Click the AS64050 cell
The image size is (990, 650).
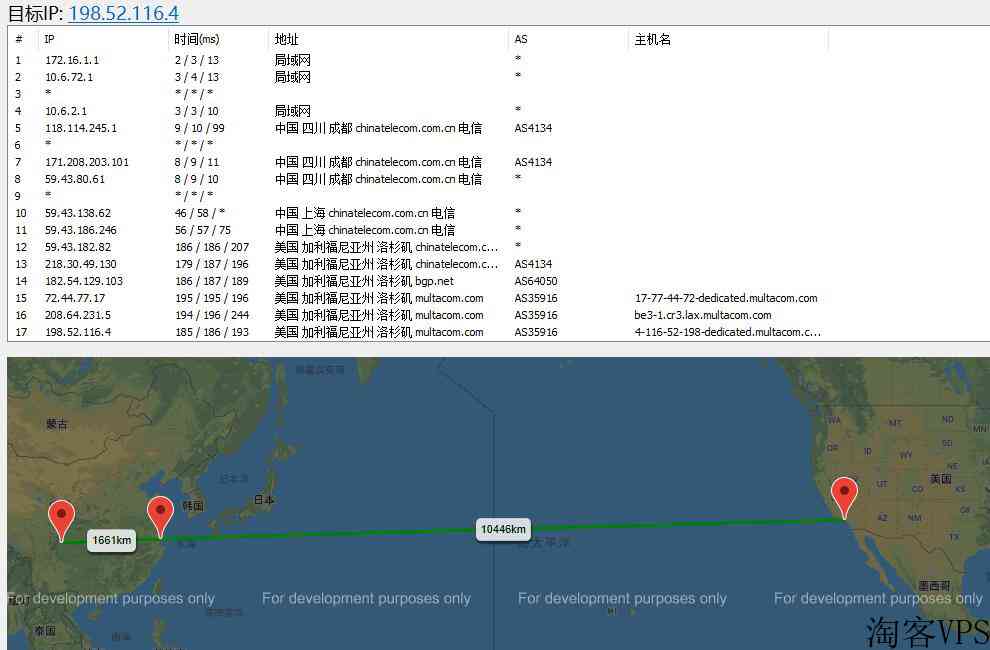(535, 282)
